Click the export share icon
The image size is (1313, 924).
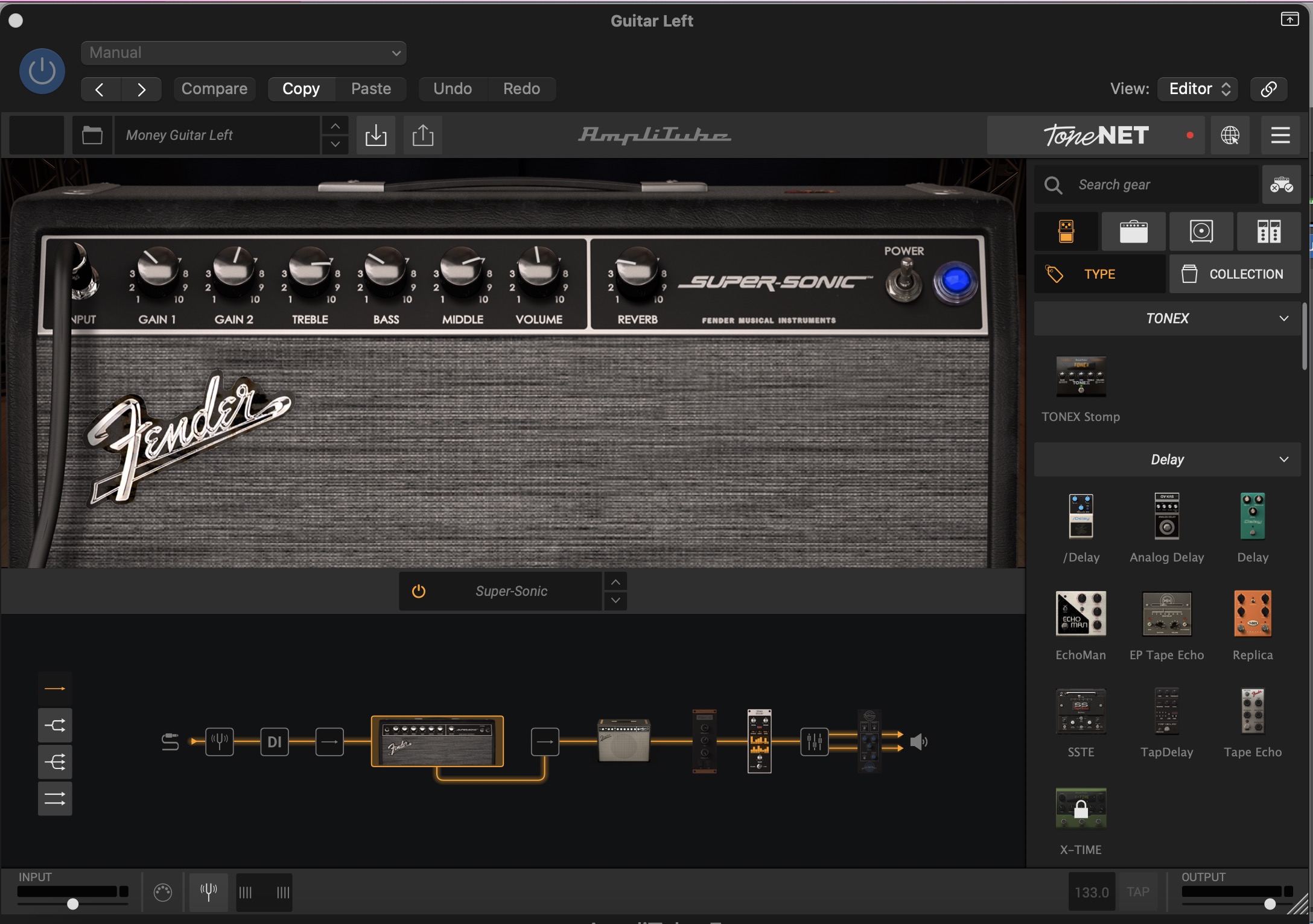(422, 135)
